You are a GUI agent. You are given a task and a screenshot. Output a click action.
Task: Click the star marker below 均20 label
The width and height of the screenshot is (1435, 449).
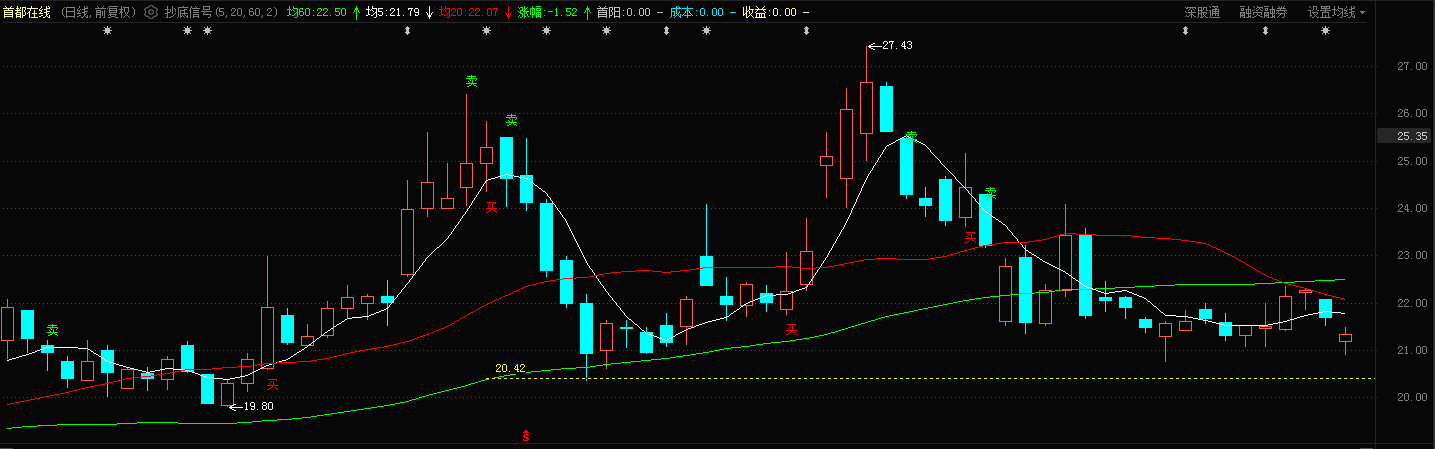point(486,31)
